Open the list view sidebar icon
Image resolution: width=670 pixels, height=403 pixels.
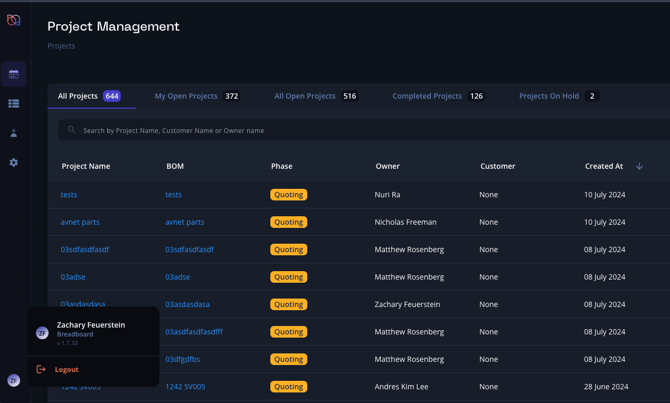(14, 104)
